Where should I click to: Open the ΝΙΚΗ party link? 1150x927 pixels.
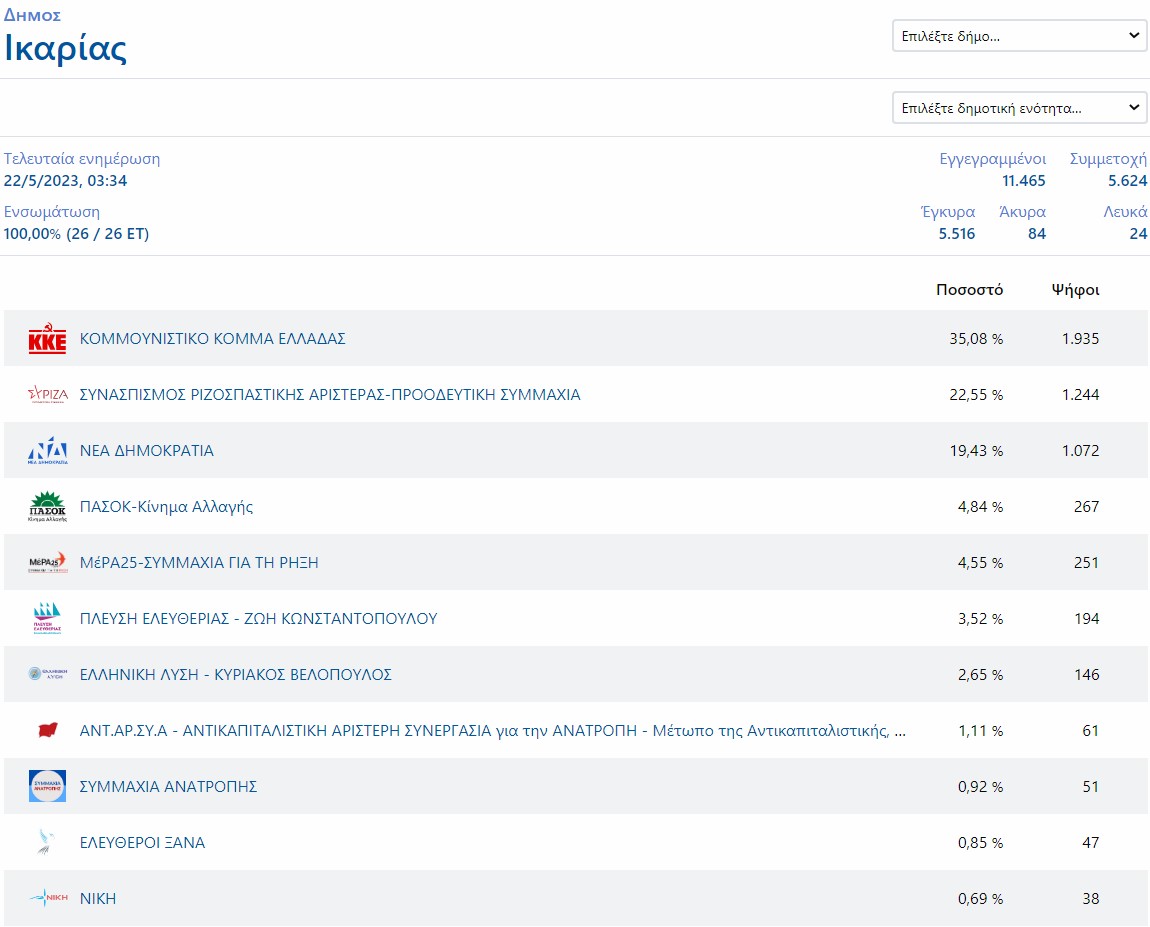coord(98,898)
